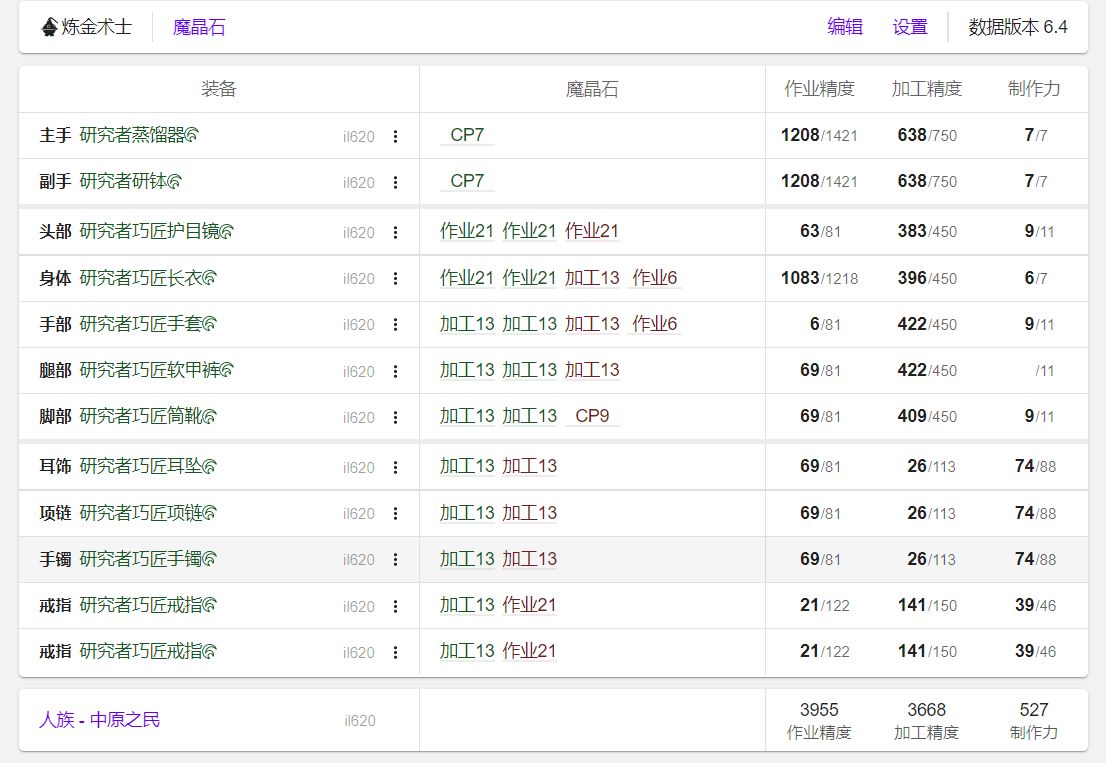Image resolution: width=1106 pixels, height=763 pixels.
Task: Click first 作业21 materia on 头部 row
Action: point(467,231)
